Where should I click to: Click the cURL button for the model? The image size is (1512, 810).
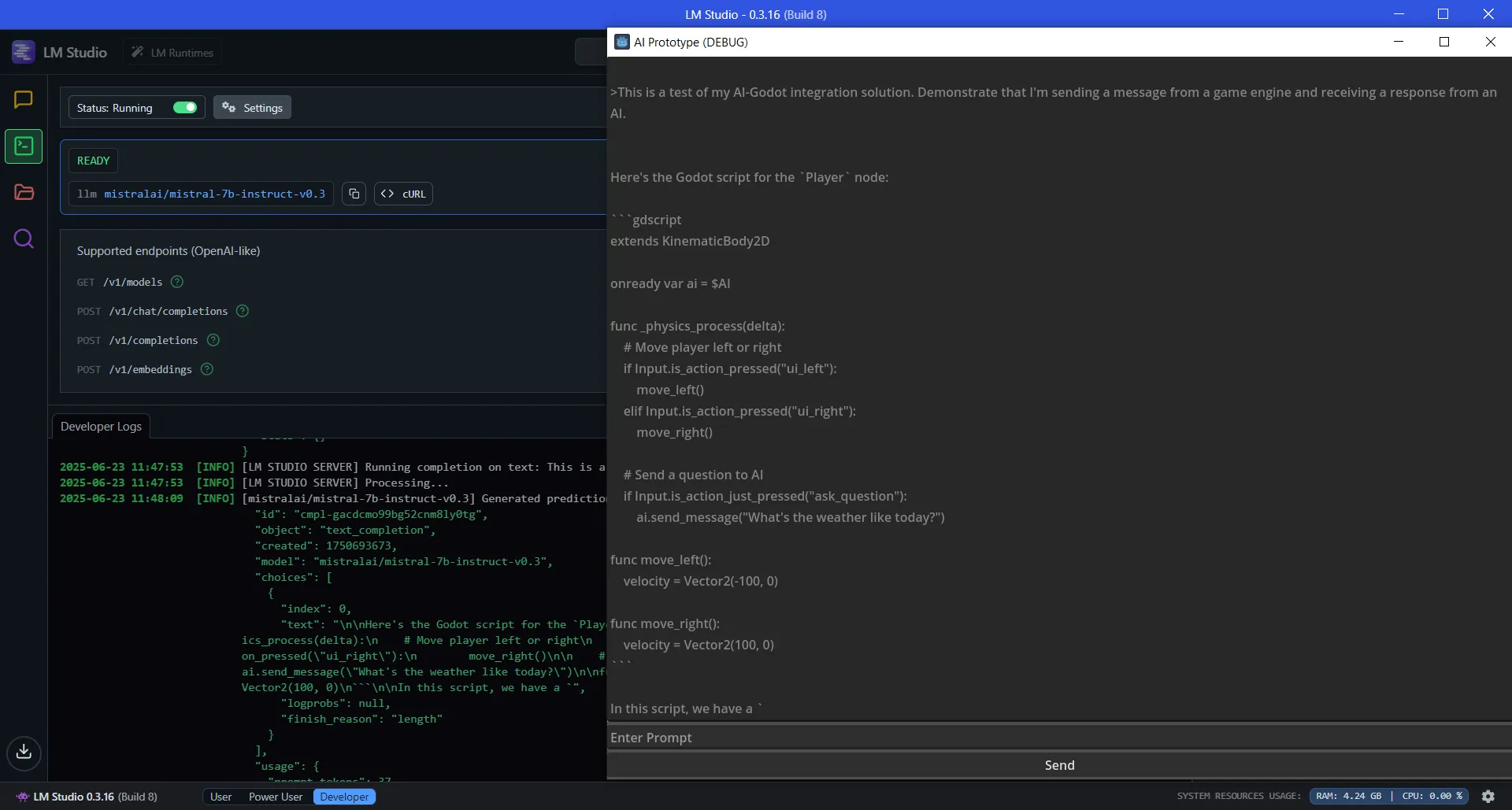tap(403, 194)
